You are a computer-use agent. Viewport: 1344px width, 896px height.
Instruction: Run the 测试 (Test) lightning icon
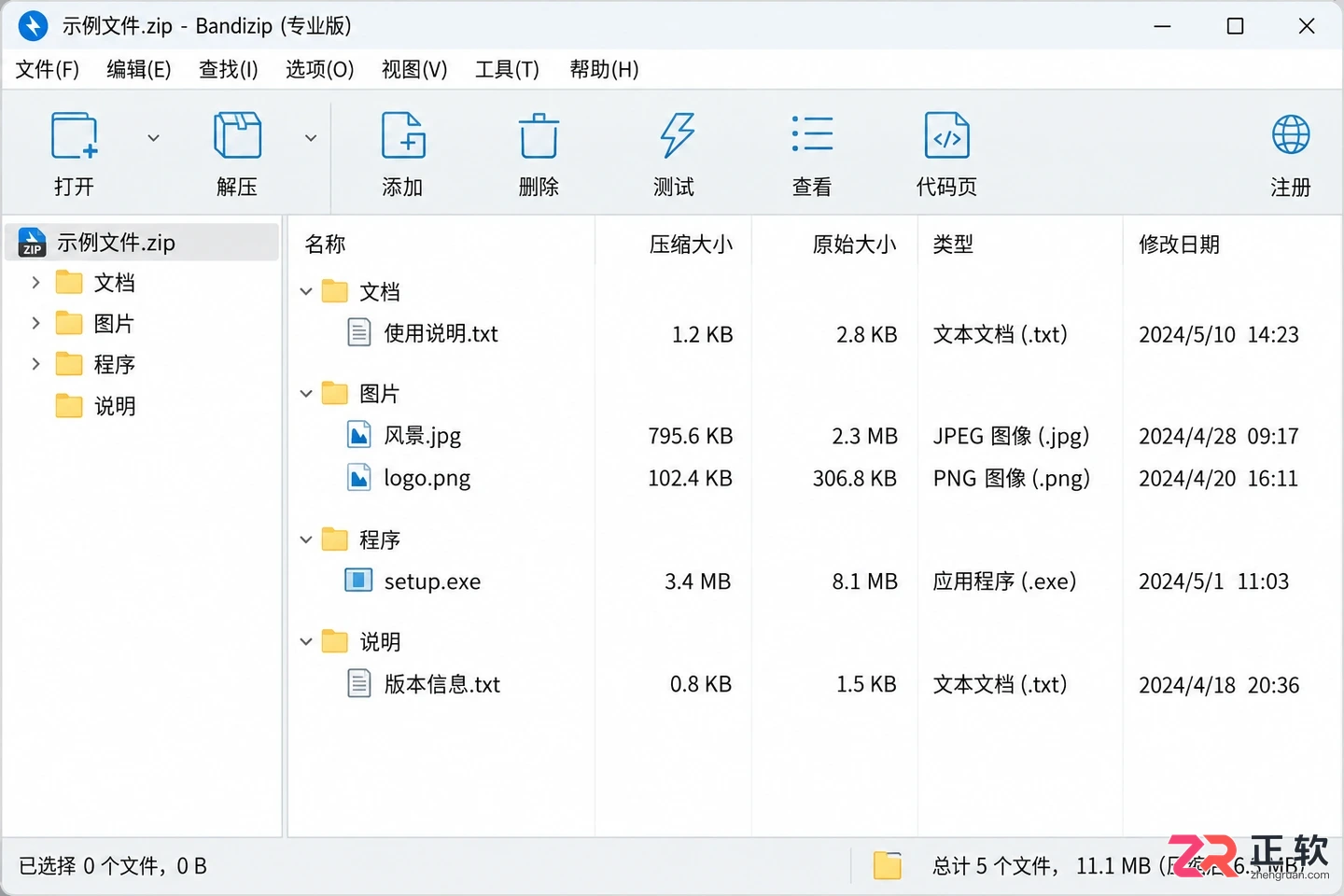point(676,136)
